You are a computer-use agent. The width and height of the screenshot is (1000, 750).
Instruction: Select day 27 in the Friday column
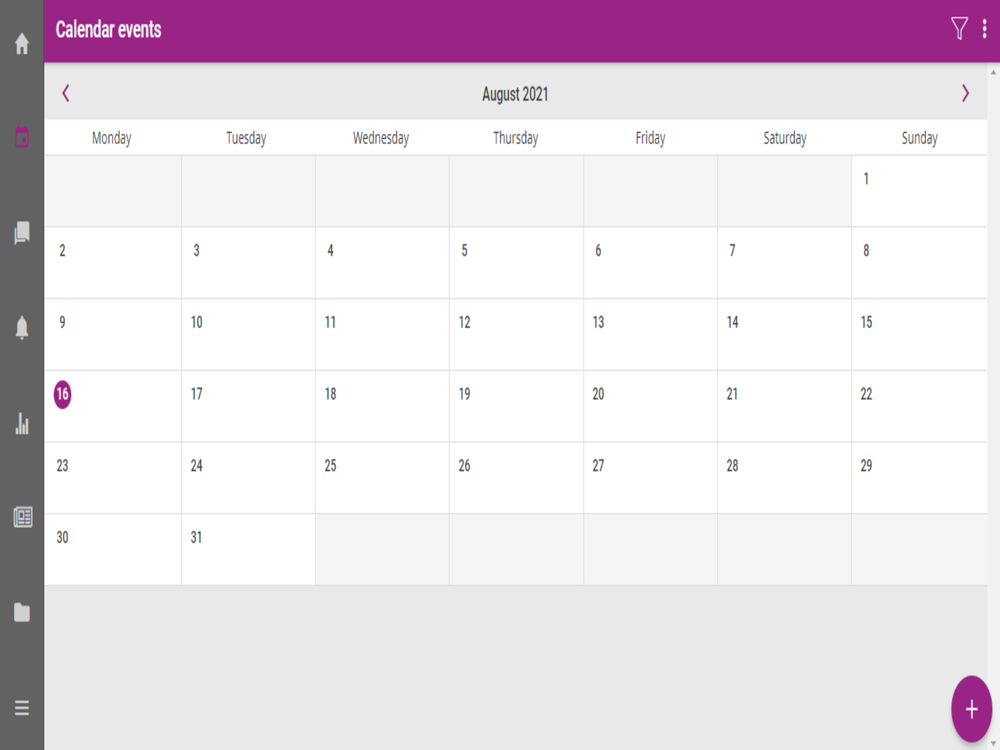point(650,478)
